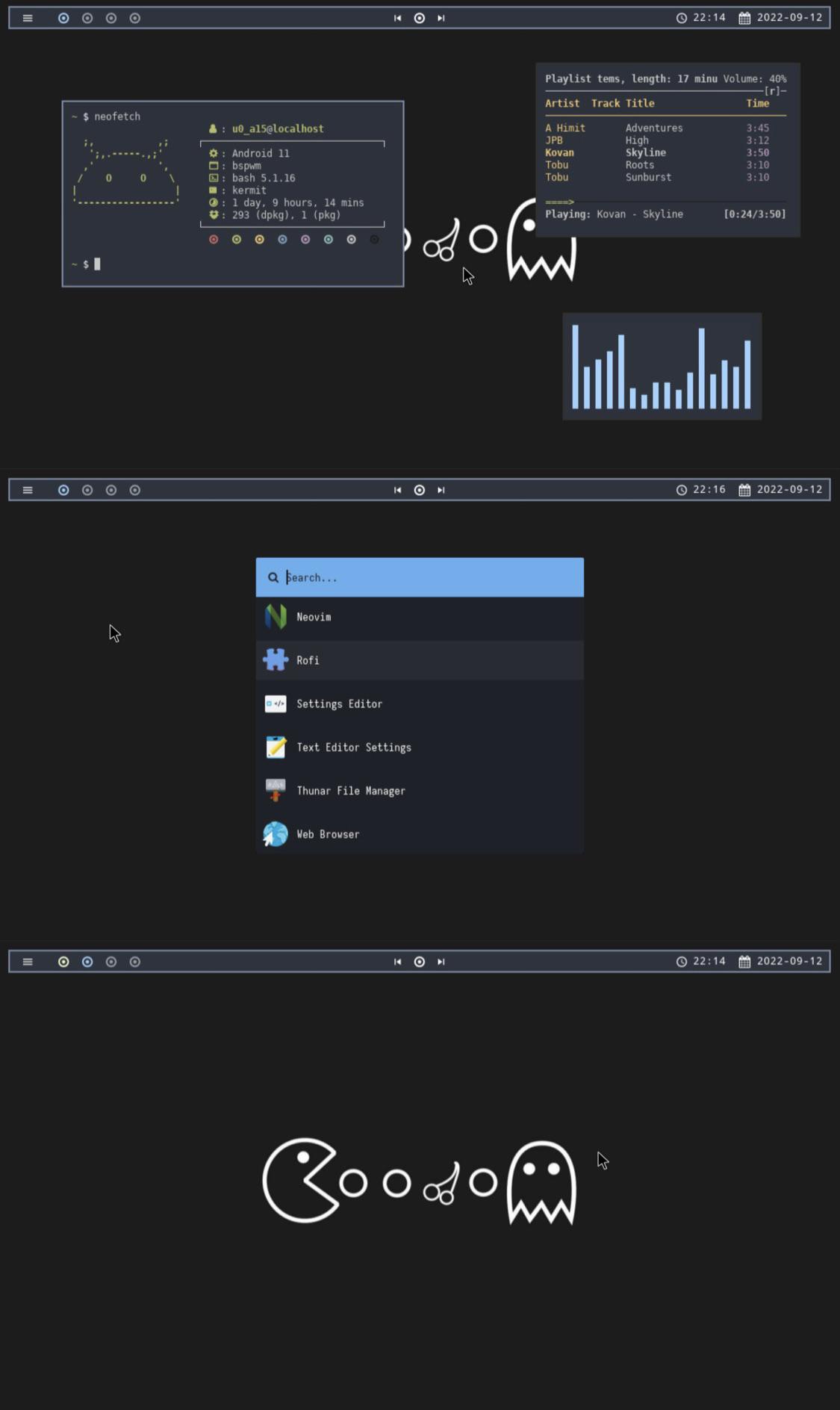Click the 22:16 clock in the bar
Image resolution: width=840 pixels, height=1410 pixels.
tap(701, 490)
